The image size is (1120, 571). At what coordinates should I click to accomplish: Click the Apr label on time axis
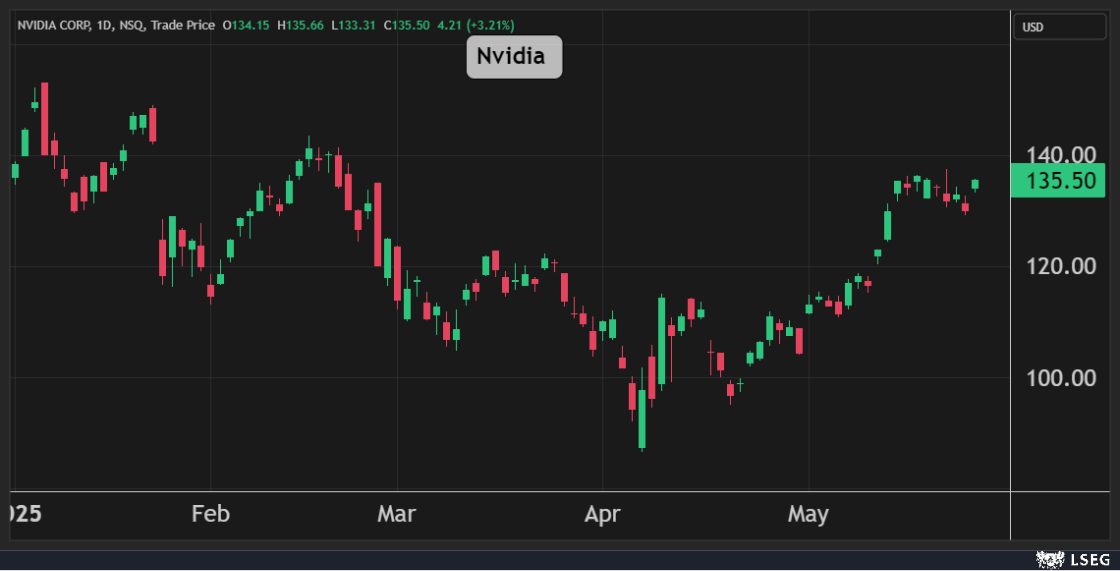click(602, 515)
